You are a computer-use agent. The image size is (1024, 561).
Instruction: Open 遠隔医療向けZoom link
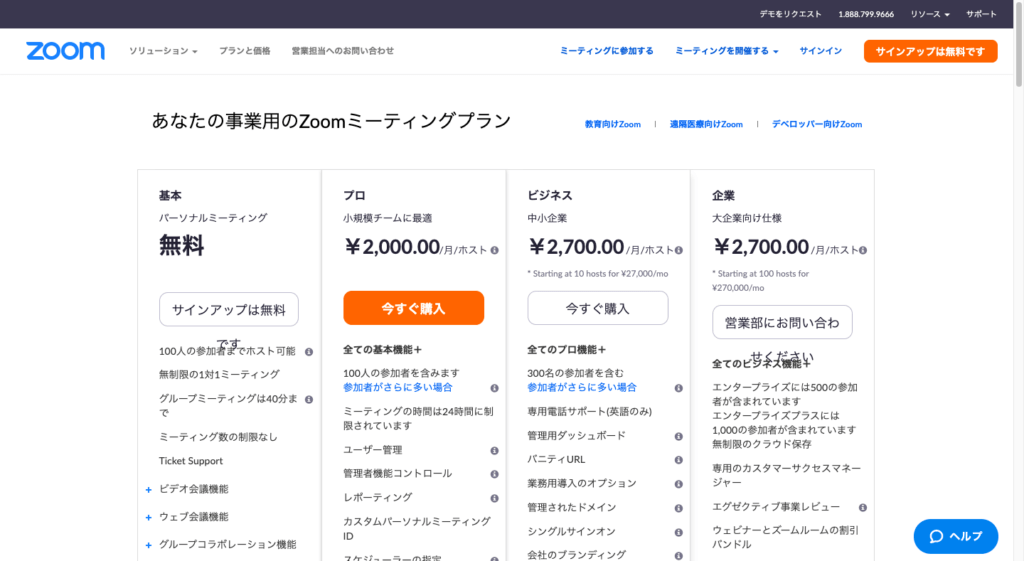706,124
